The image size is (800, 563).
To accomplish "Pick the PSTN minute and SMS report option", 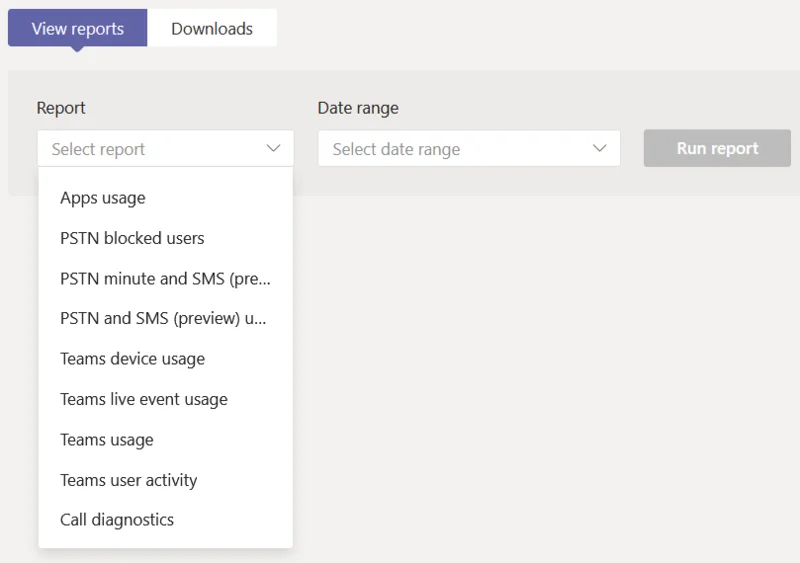I will [x=165, y=278].
